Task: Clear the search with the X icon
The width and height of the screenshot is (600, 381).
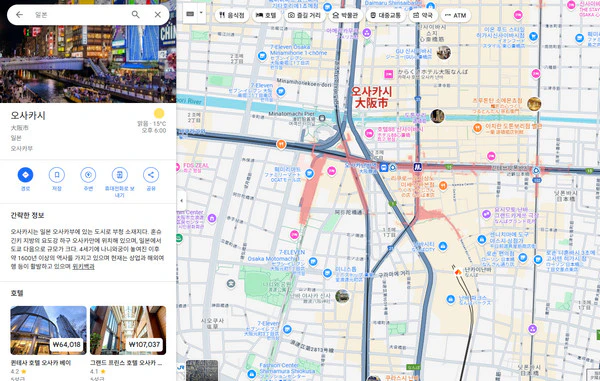Action: (x=158, y=15)
